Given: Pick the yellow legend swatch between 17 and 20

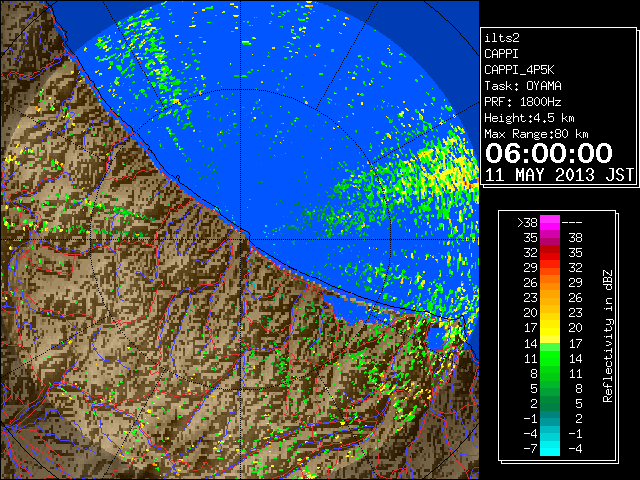Looking at the screenshot, I should (550, 328).
